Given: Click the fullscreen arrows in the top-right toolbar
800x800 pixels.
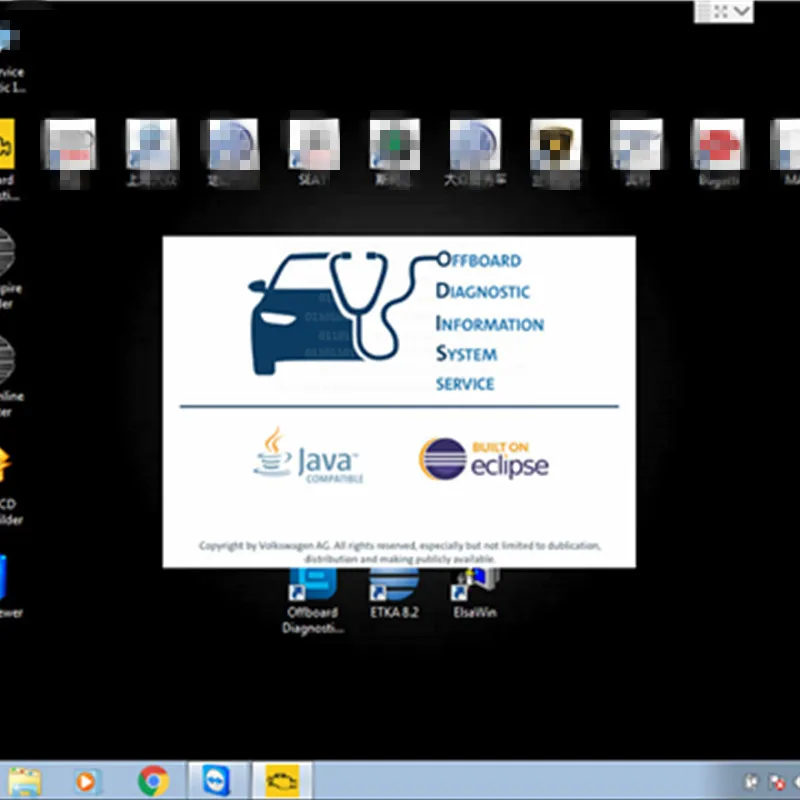Looking at the screenshot, I should point(721,11).
